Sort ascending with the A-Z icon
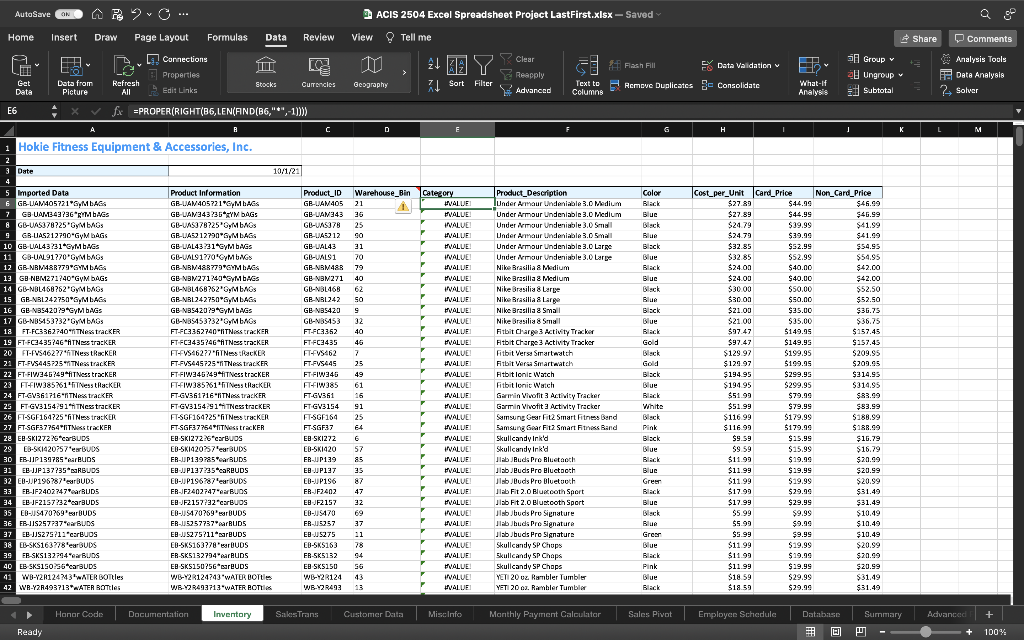Viewport: 1024px width, 640px height. pos(434,64)
